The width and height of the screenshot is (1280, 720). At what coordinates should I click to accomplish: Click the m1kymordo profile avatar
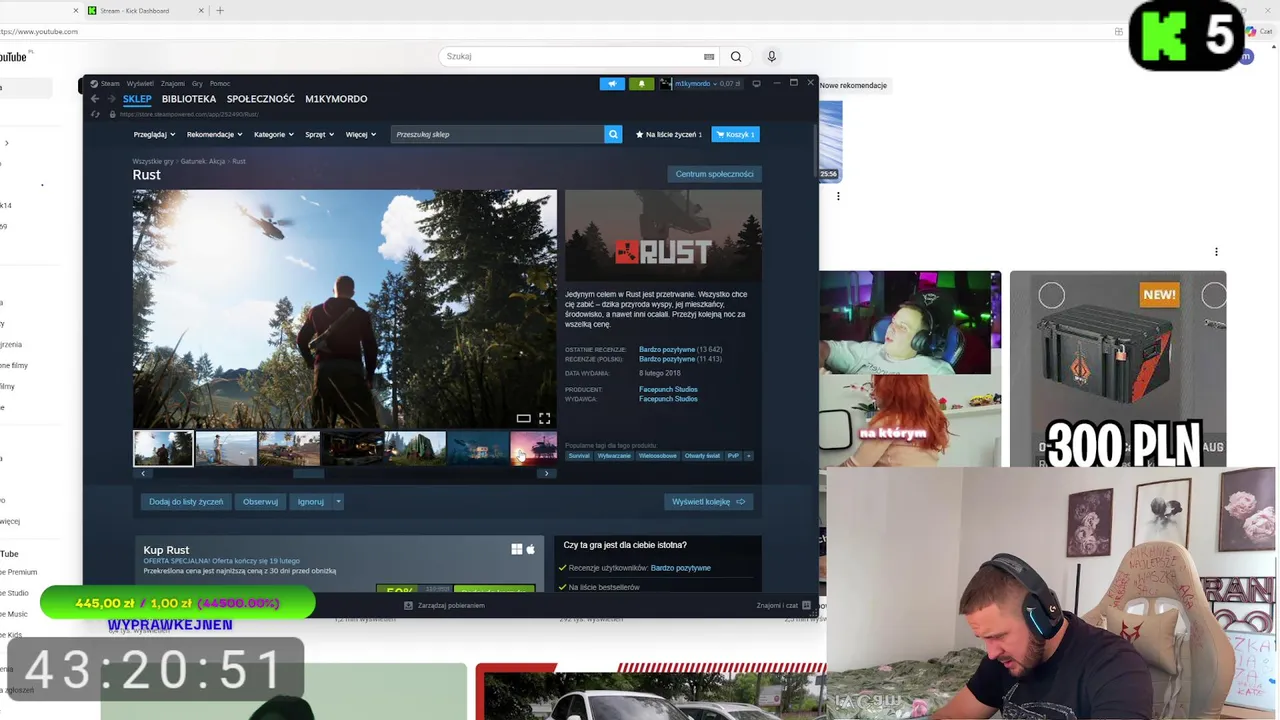(665, 84)
